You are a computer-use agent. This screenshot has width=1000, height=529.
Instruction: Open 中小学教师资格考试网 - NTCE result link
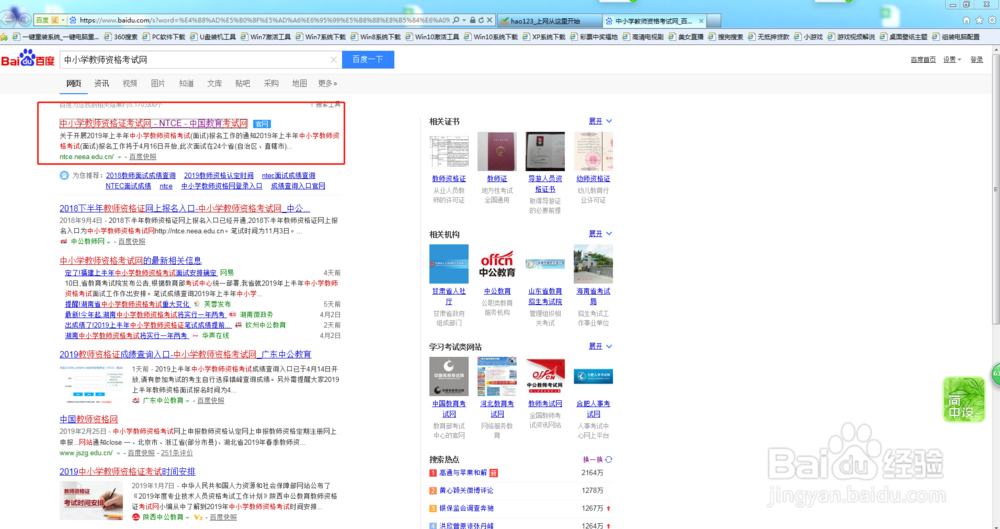pos(154,123)
